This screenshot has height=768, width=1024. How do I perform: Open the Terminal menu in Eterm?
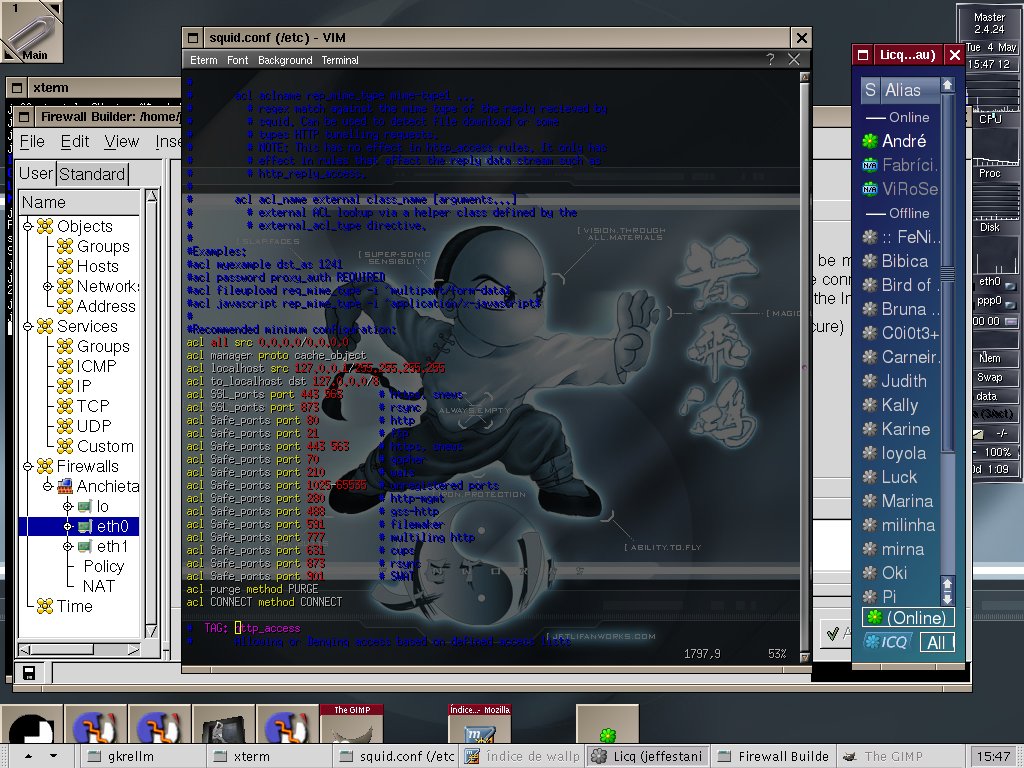coord(340,60)
